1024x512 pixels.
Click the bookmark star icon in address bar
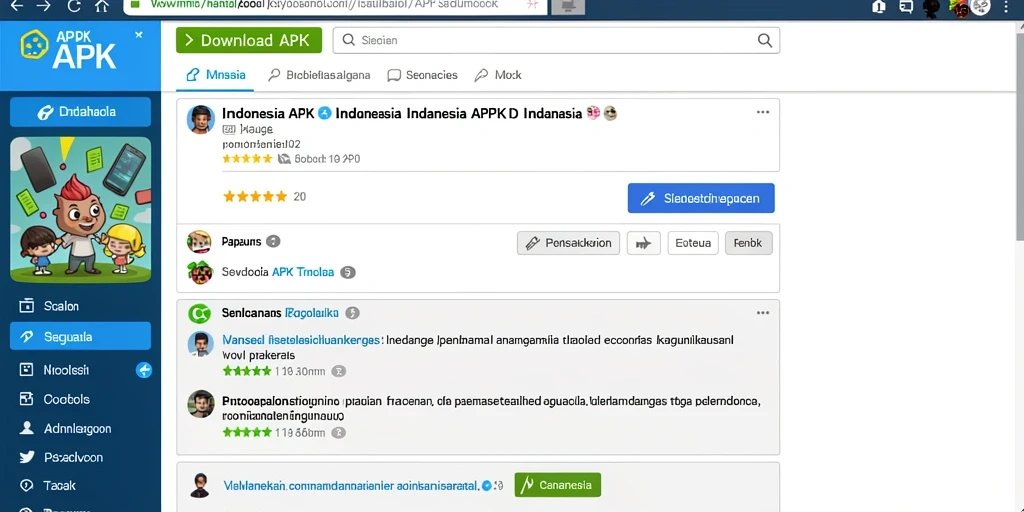click(x=532, y=5)
